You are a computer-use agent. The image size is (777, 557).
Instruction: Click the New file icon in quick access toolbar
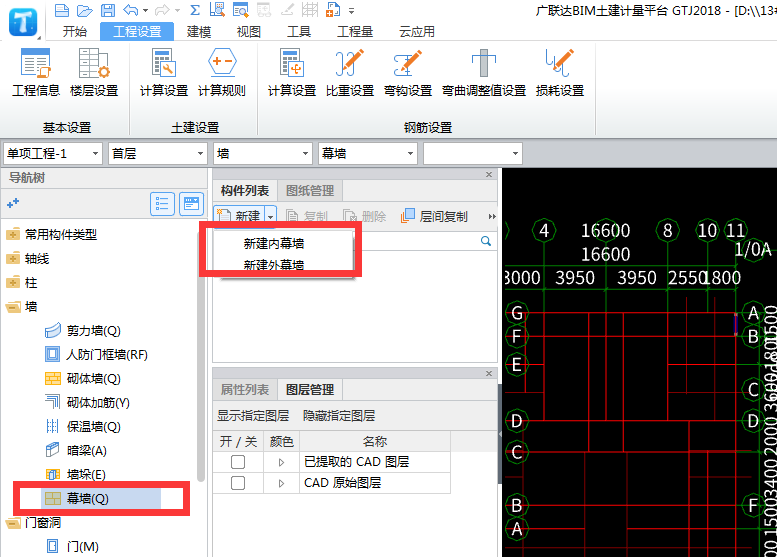[x=61, y=9]
